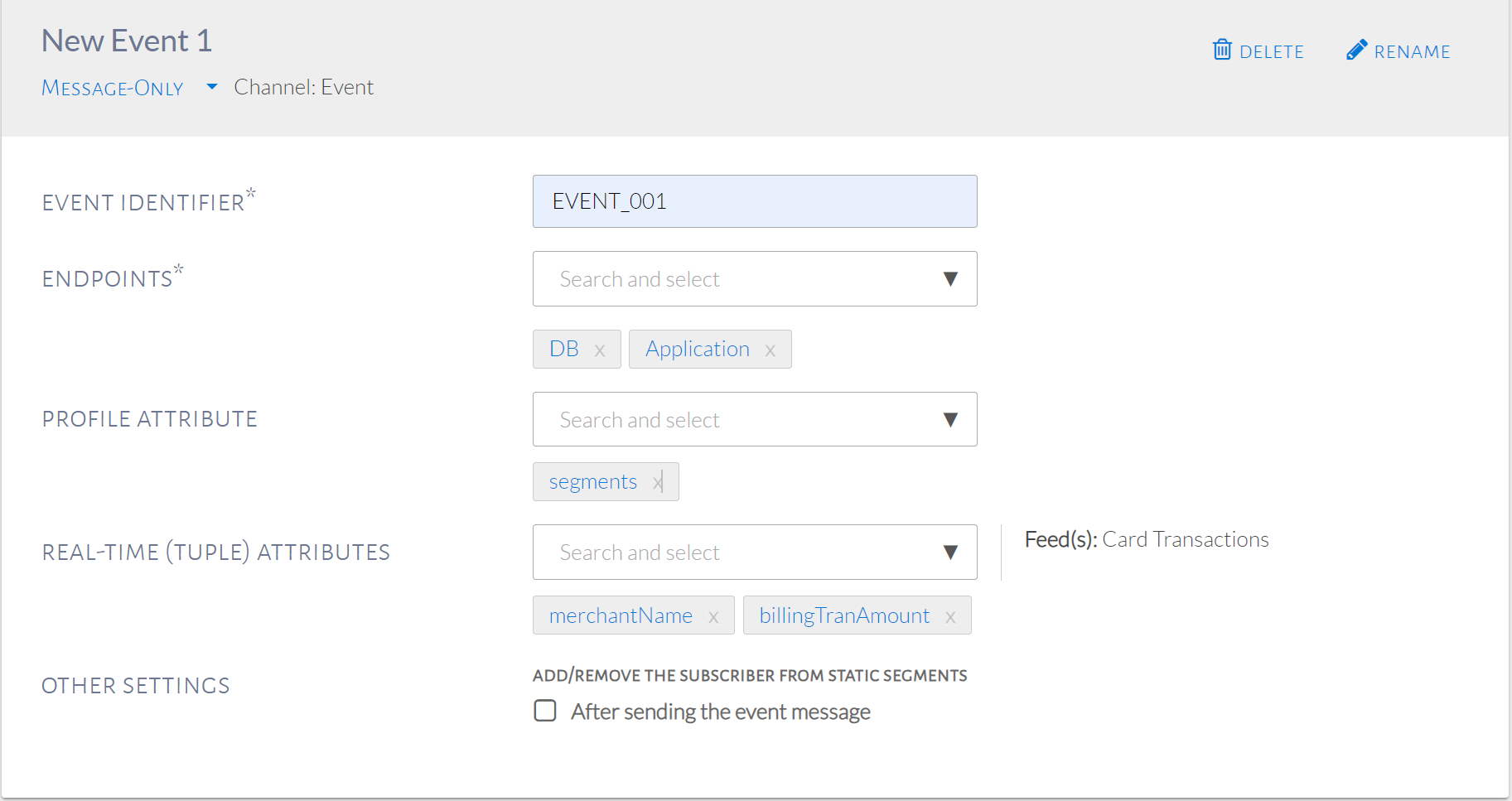The image size is (1512, 801).
Task: Click the Message-Only link
Action: [x=113, y=88]
